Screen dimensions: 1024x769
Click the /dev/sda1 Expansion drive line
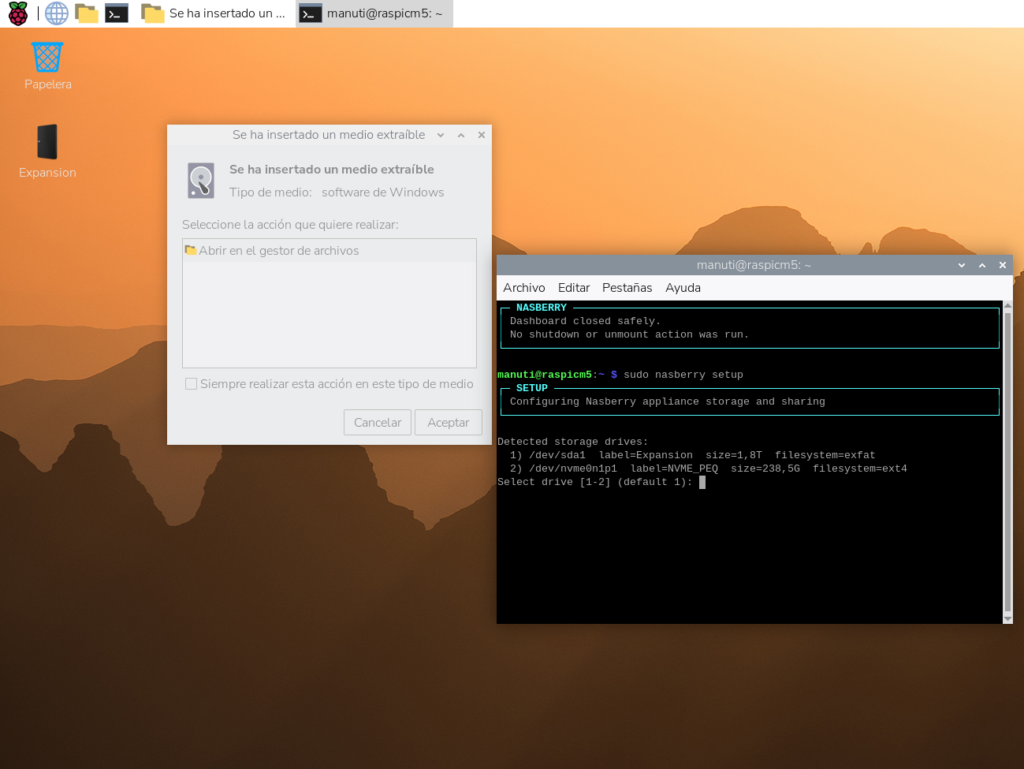(x=692, y=455)
